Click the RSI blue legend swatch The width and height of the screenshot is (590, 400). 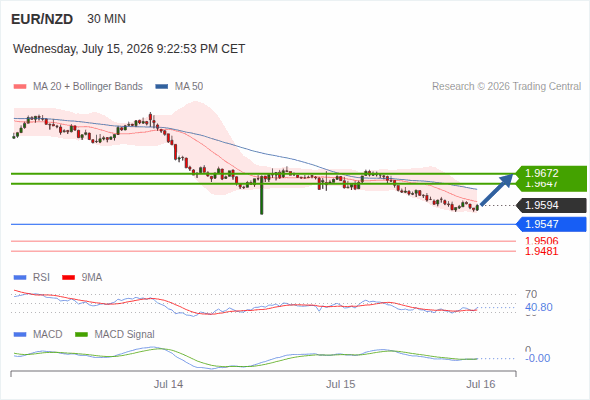pos(20,278)
